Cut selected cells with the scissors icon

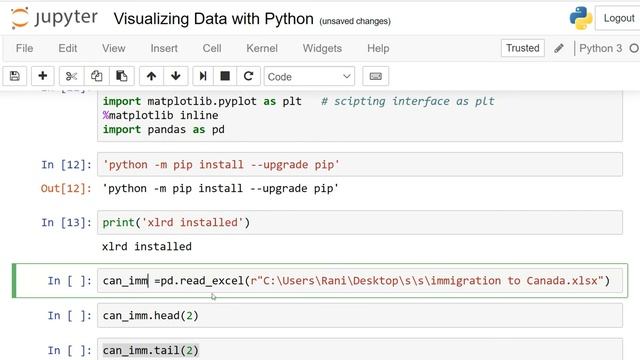coord(71,76)
